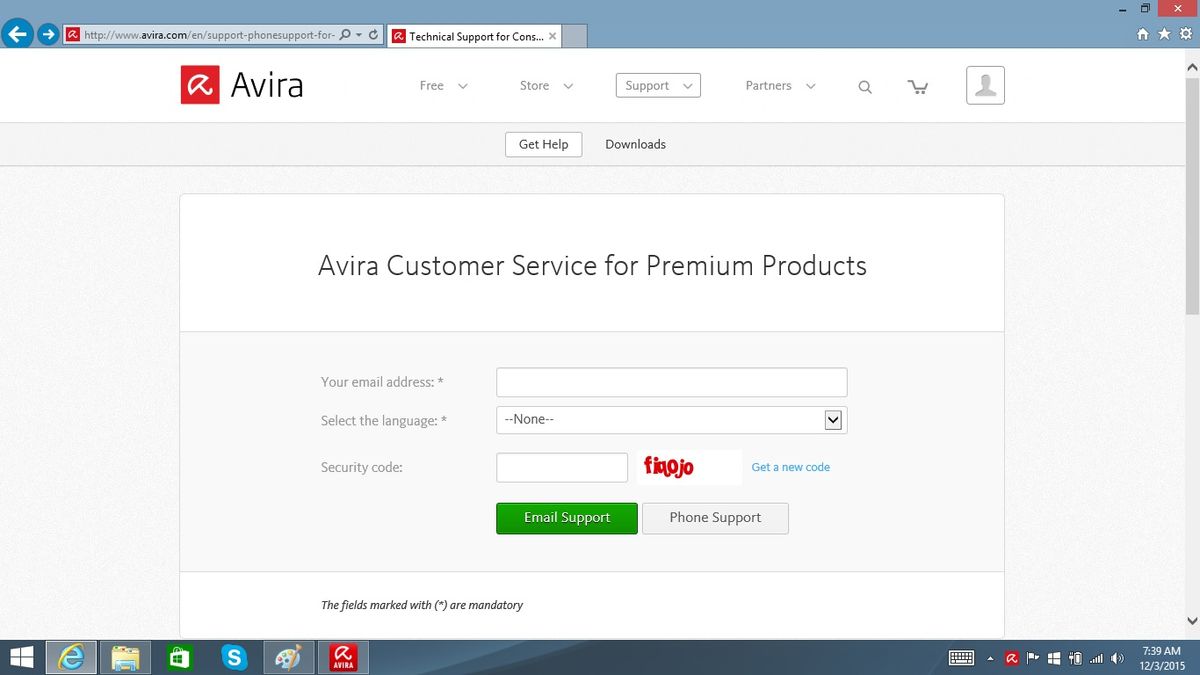This screenshot has height=675, width=1200.
Task: Open the browser Tools gear icon
Action: pos(1185,34)
